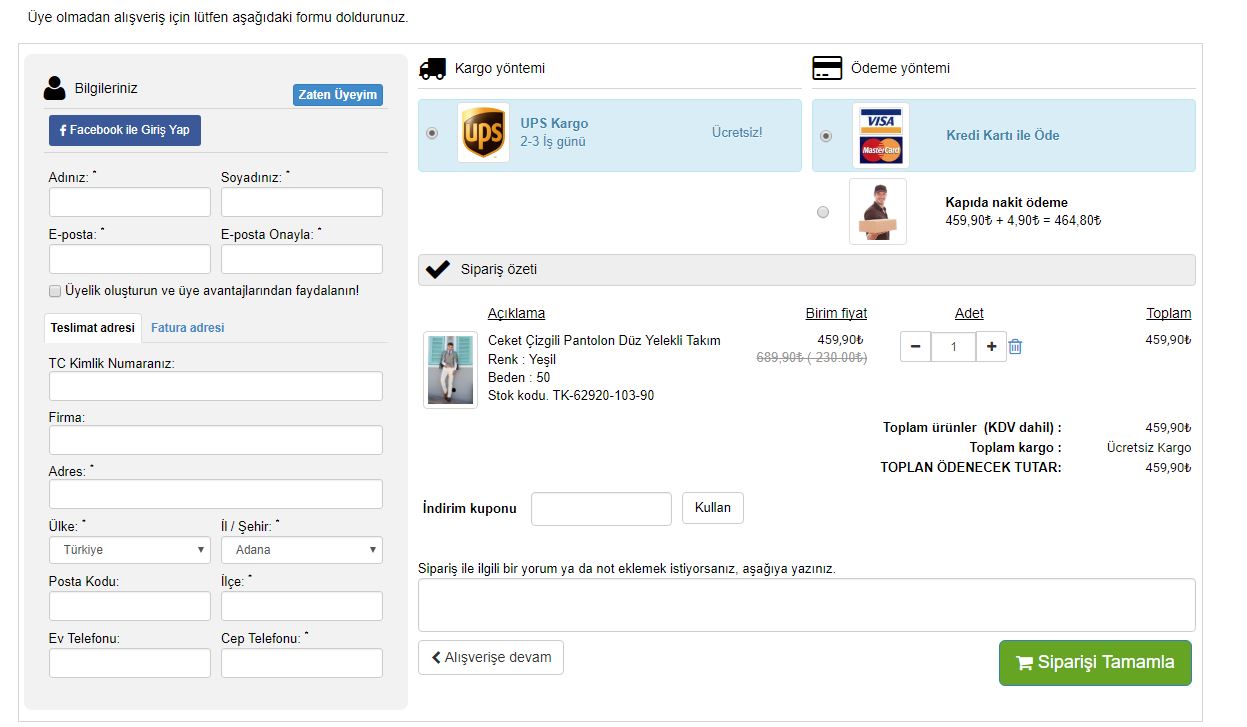The width and height of the screenshot is (1247, 727).
Task: Expand the İl / Şehir dropdown showing Adana
Action: click(x=302, y=549)
